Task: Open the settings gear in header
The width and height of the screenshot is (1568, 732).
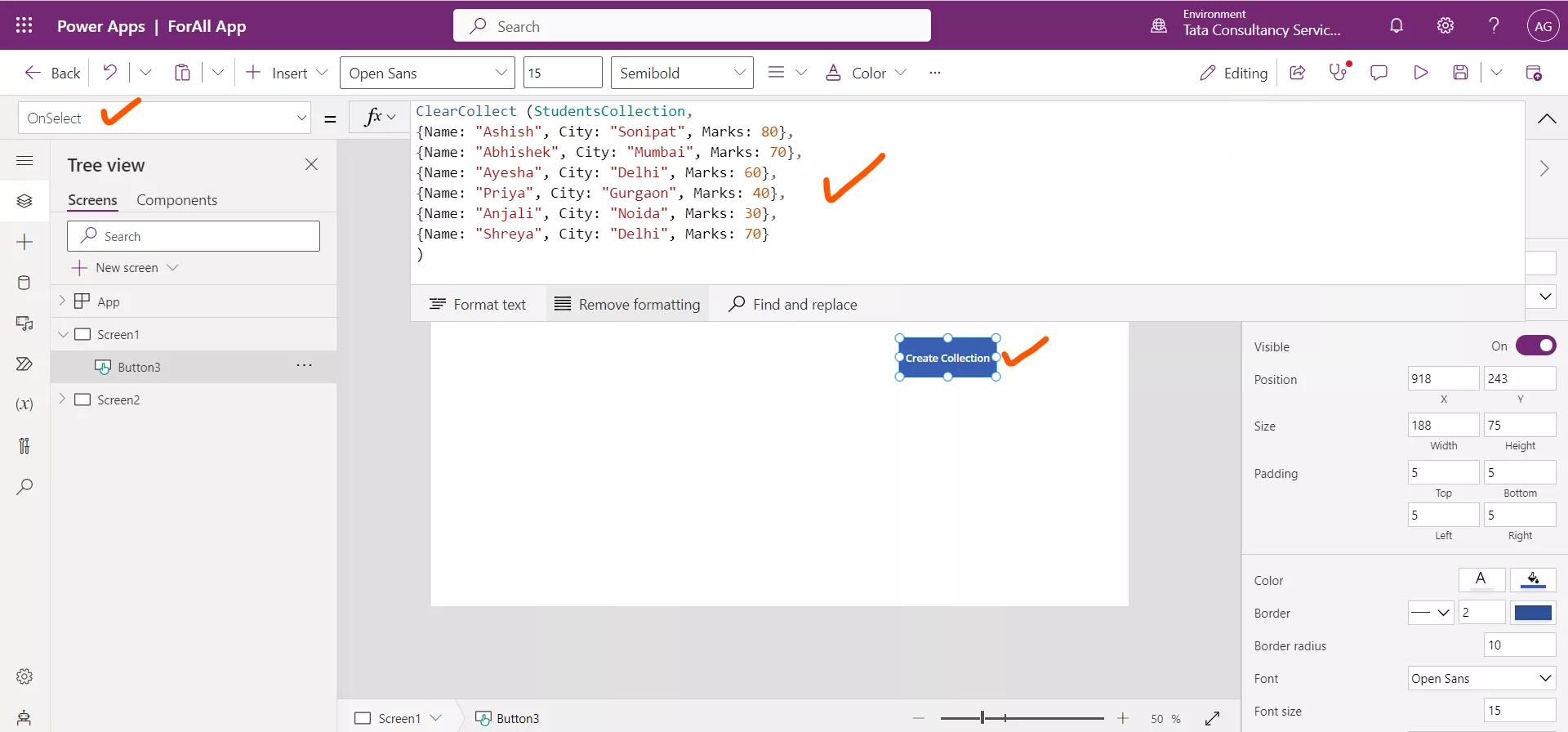Action: coord(1445,25)
